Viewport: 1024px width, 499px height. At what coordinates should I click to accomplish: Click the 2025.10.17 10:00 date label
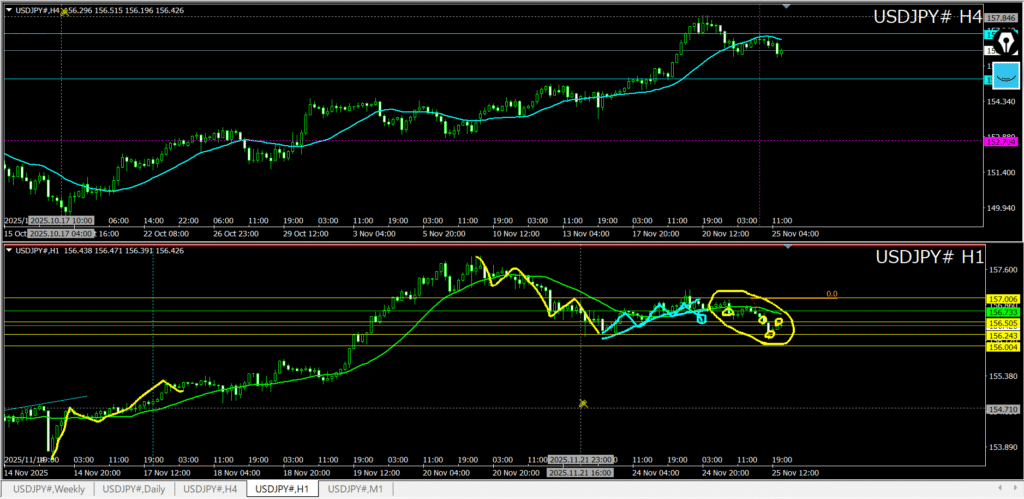(62, 220)
